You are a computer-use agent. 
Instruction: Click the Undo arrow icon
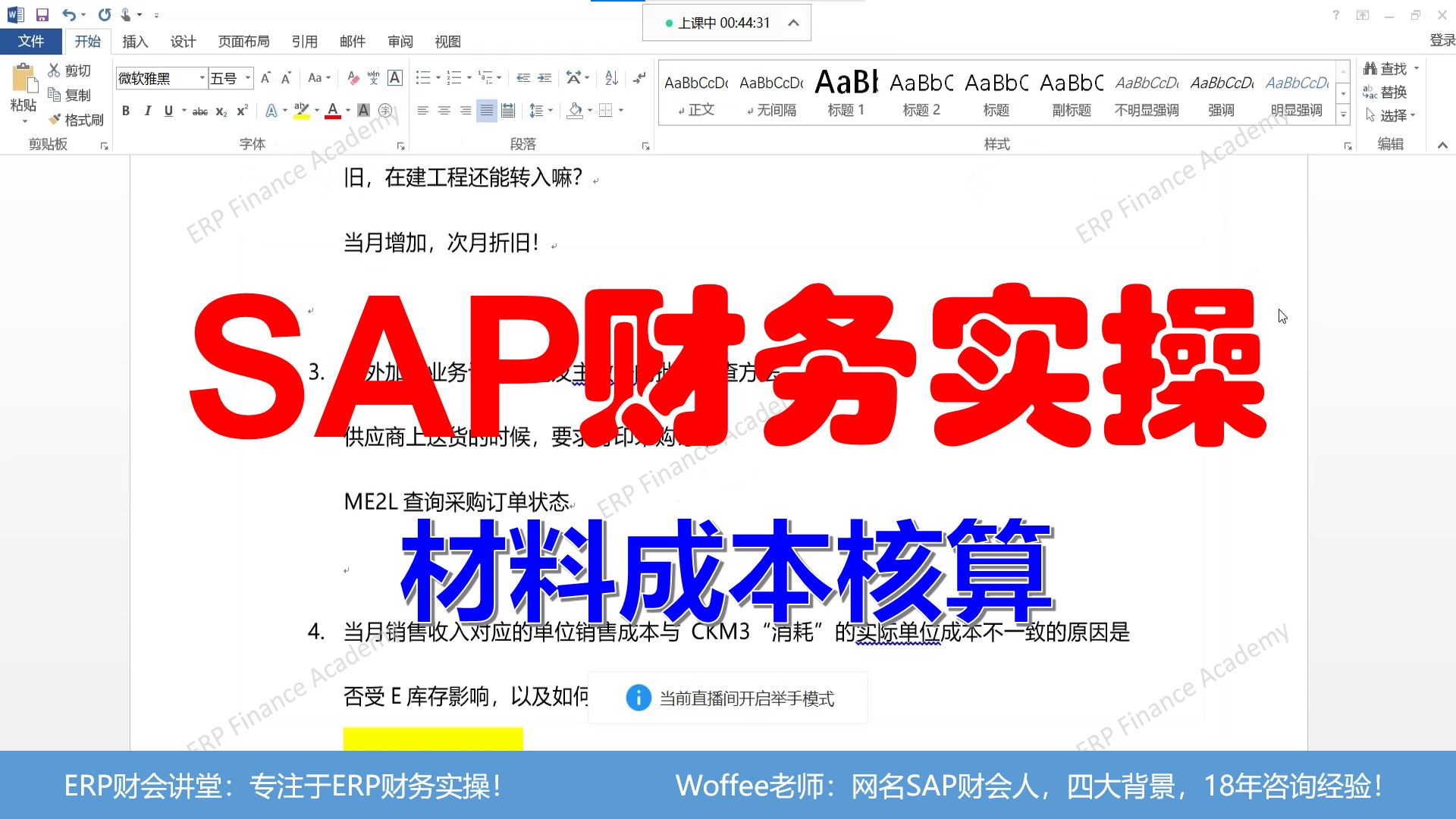(x=69, y=14)
